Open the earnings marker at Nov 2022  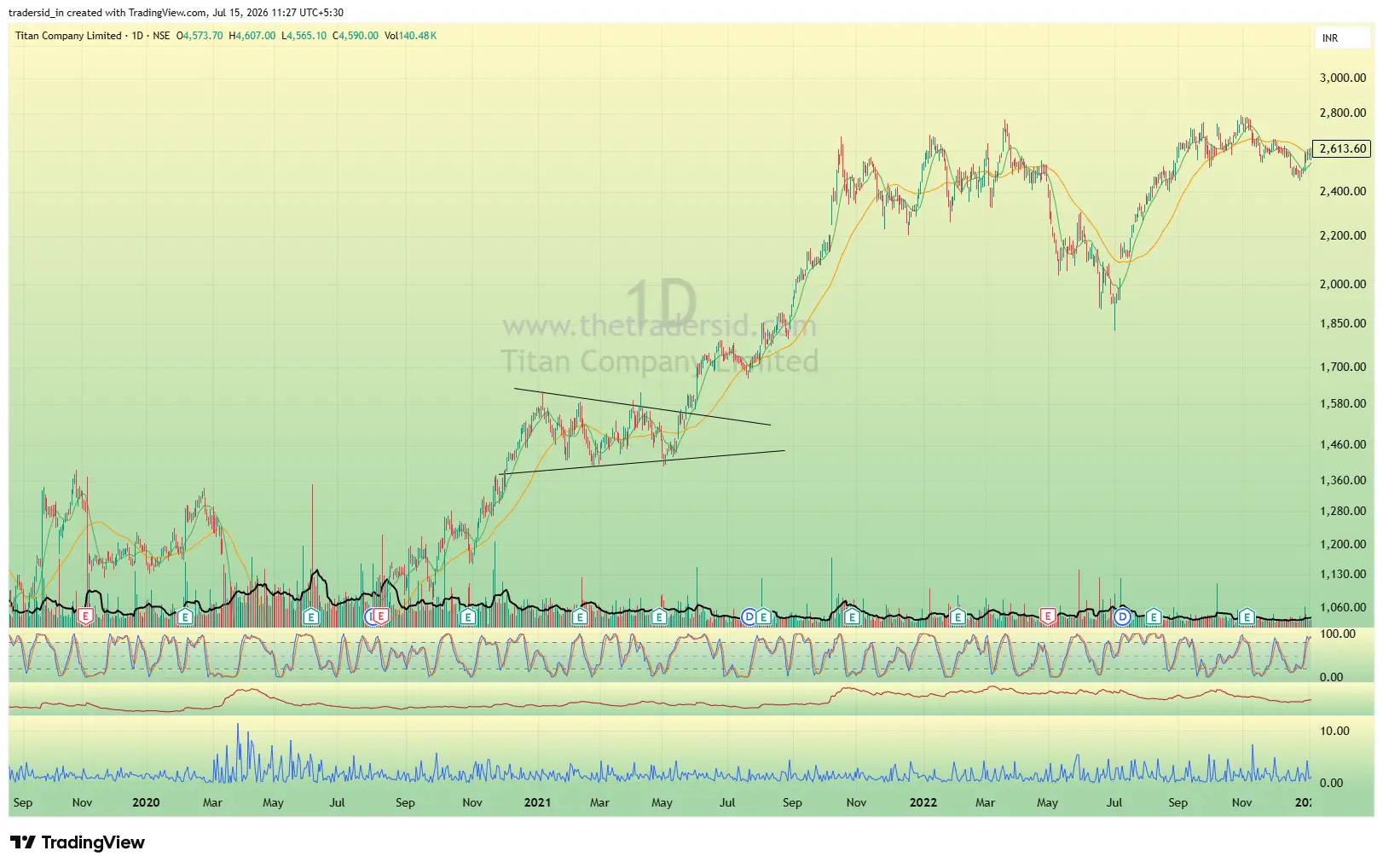[1247, 616]
